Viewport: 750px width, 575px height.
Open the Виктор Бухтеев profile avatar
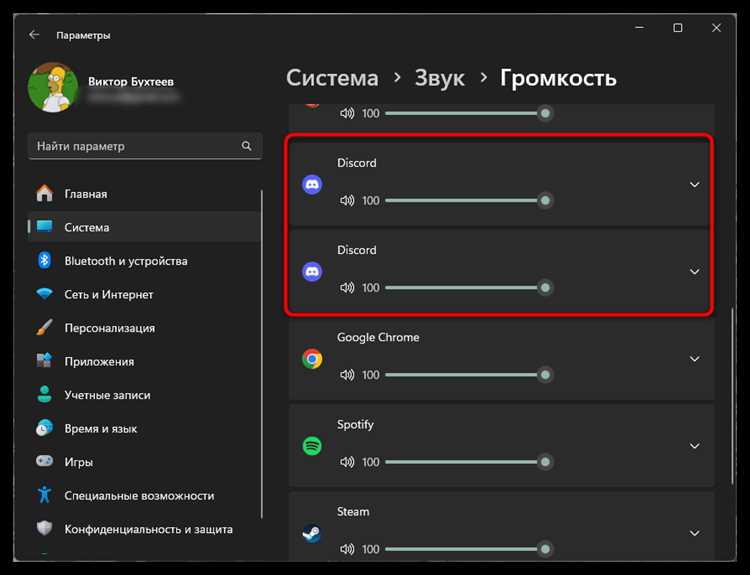53,88
